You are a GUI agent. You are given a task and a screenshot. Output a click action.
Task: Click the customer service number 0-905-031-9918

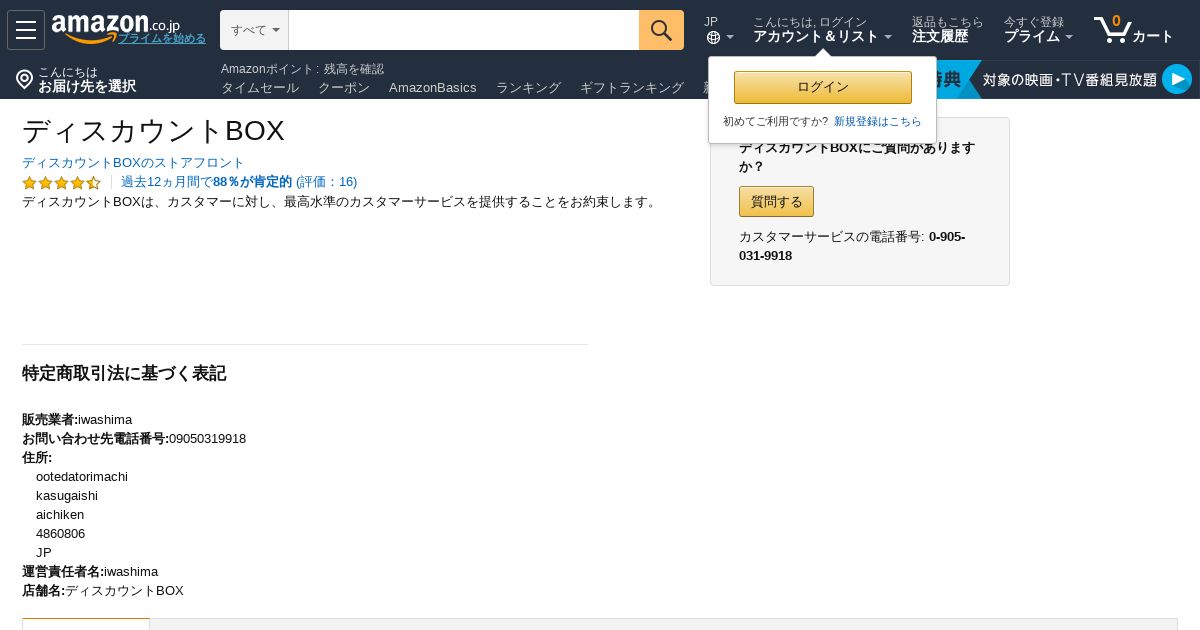pos(852,246)
